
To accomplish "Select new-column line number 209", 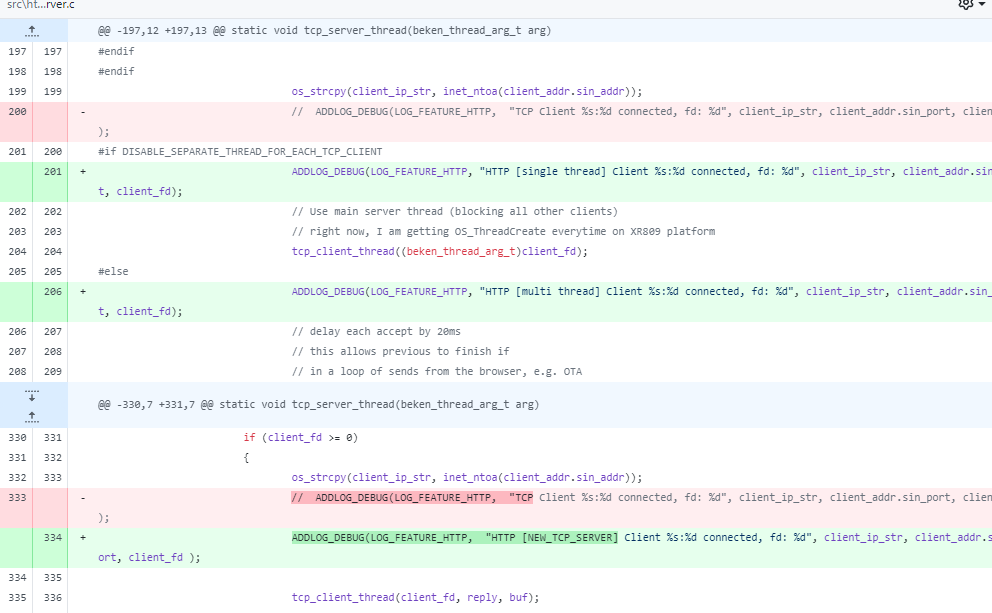I will click(53, 372).
